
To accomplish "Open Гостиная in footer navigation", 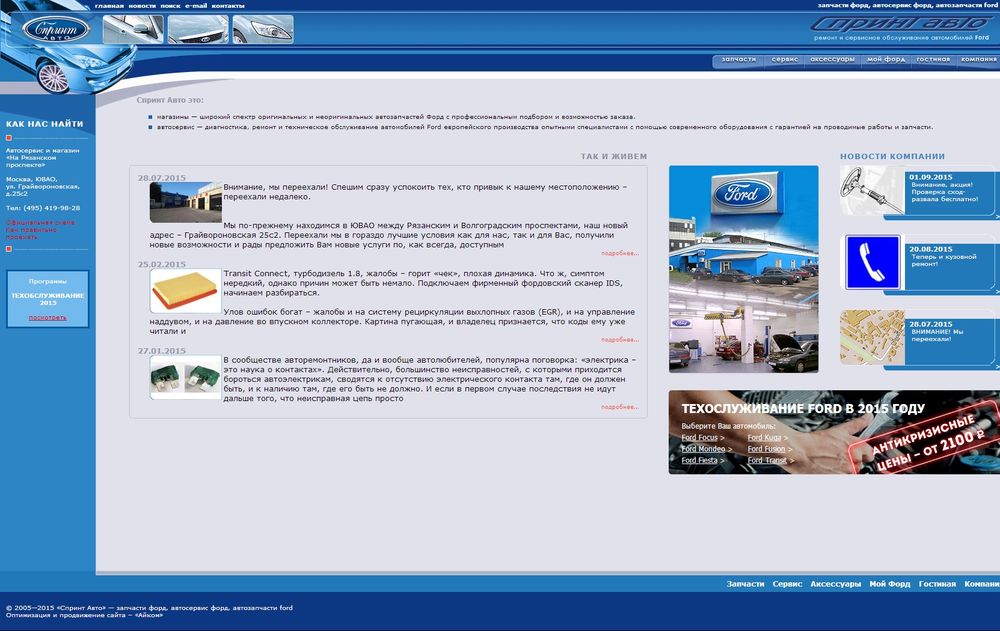I will [937, 584].
